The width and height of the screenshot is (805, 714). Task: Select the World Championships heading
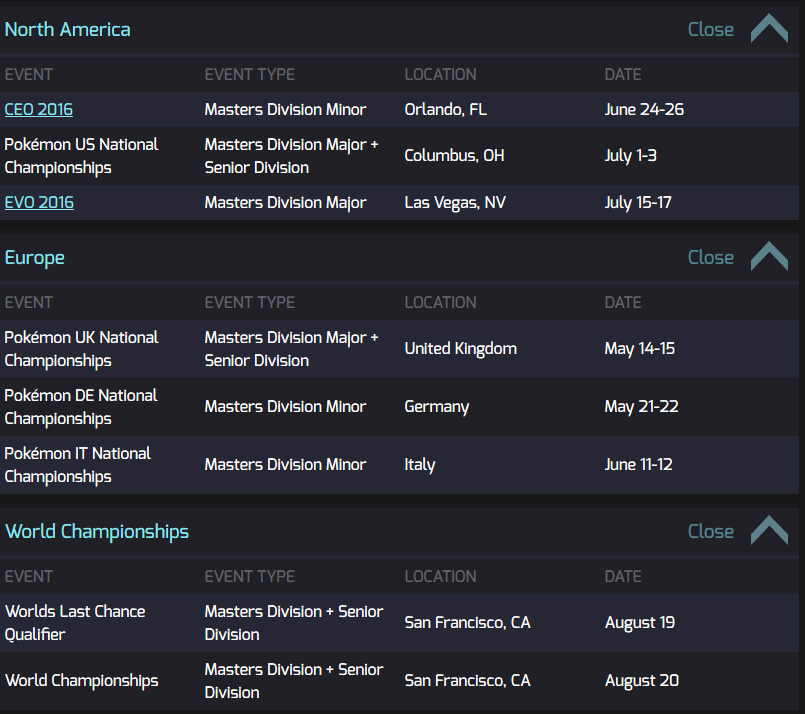(x=97, y=532)
